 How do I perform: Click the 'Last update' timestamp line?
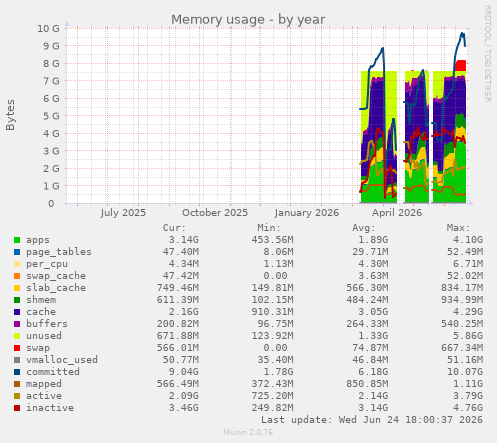pos(372,420)
